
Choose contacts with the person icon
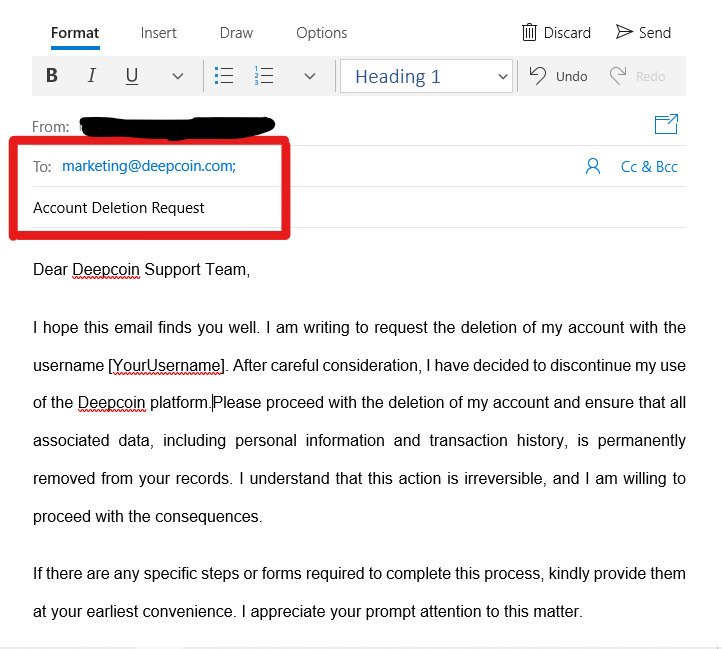pos(593,166)
